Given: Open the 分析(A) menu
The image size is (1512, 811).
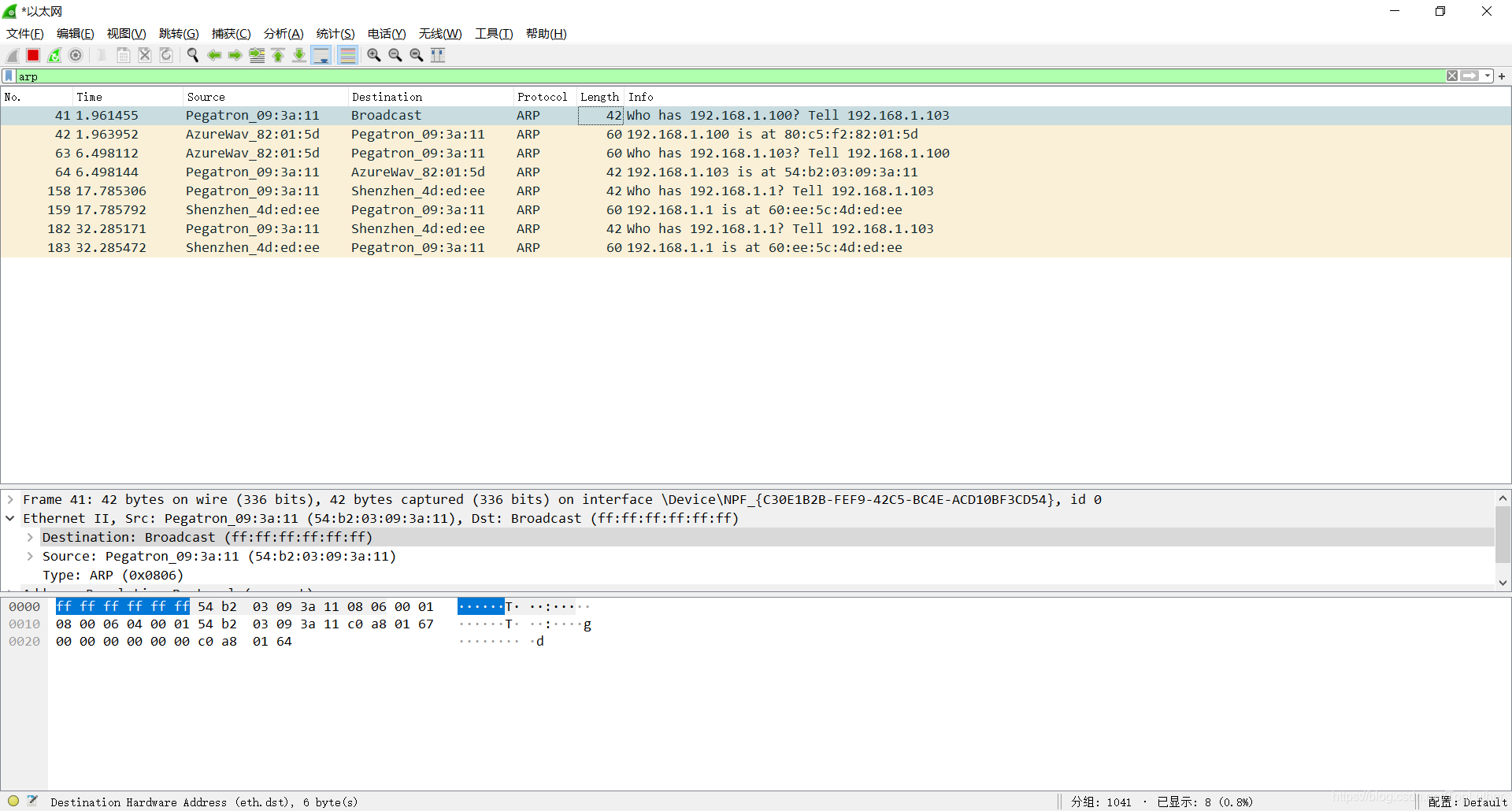Looking at the screenshot, I should pyautogui.click(x=283, y=34).
